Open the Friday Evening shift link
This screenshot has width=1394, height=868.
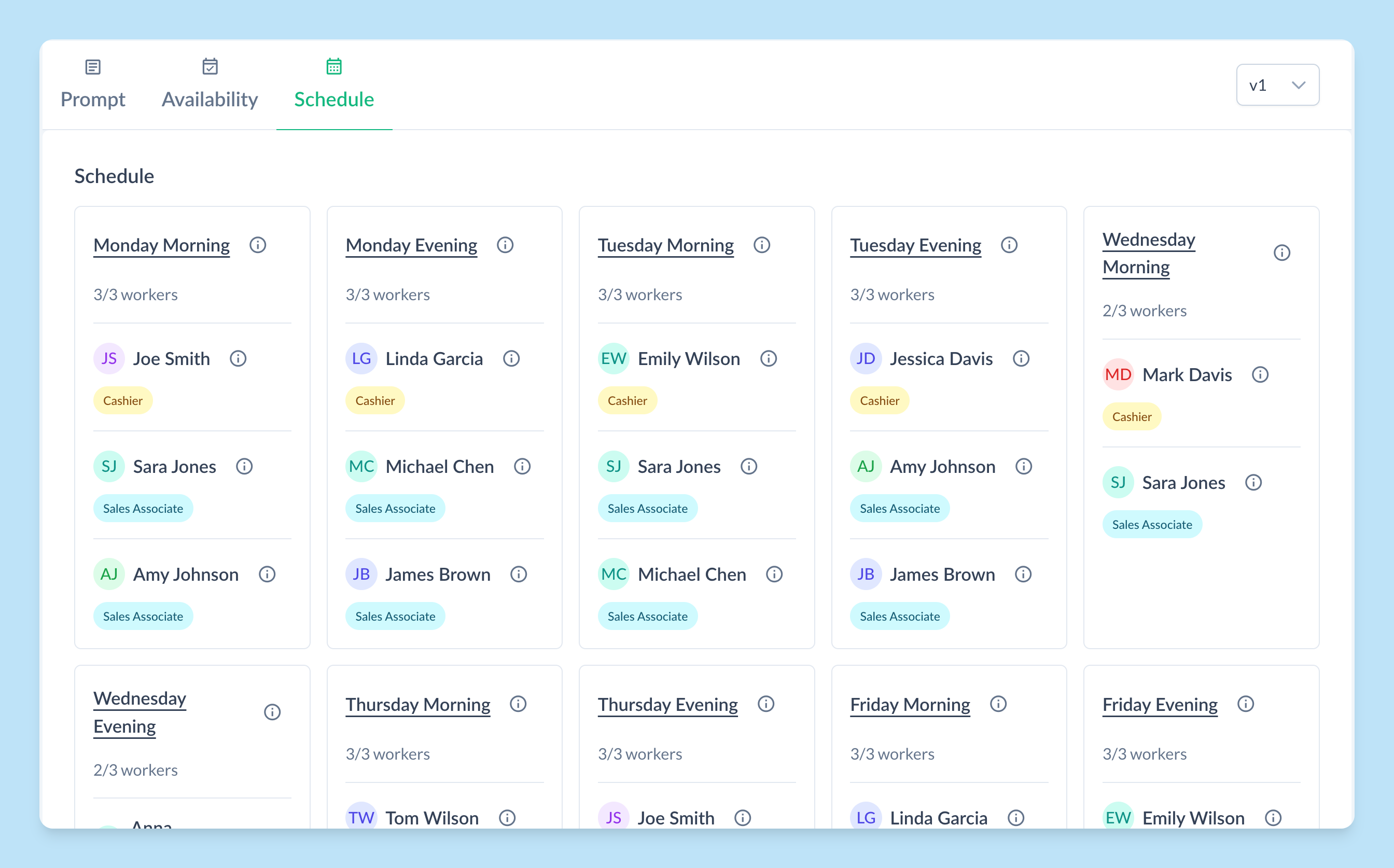click(1159, 705)
